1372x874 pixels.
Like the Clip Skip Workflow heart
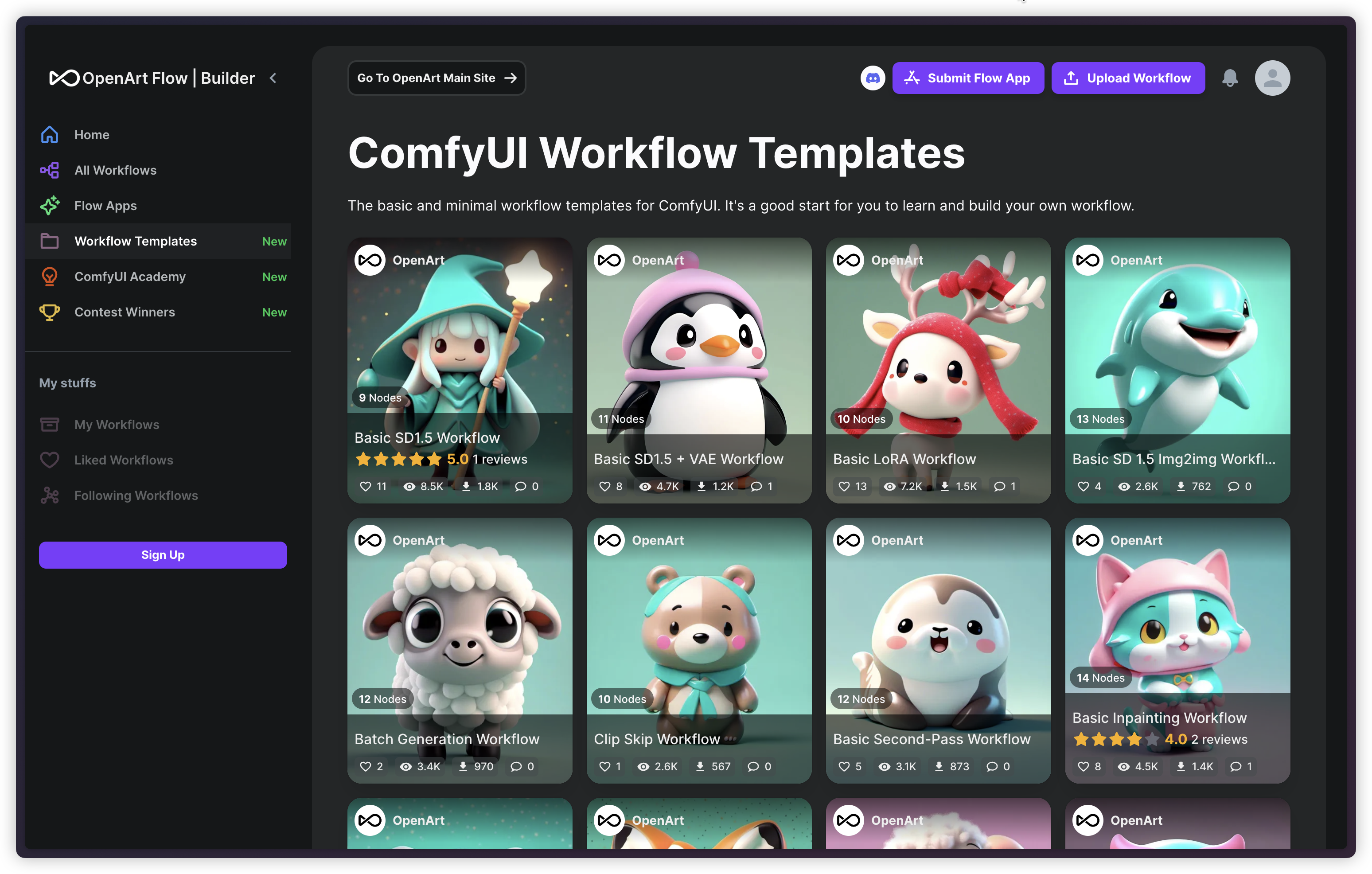point(604,767)
